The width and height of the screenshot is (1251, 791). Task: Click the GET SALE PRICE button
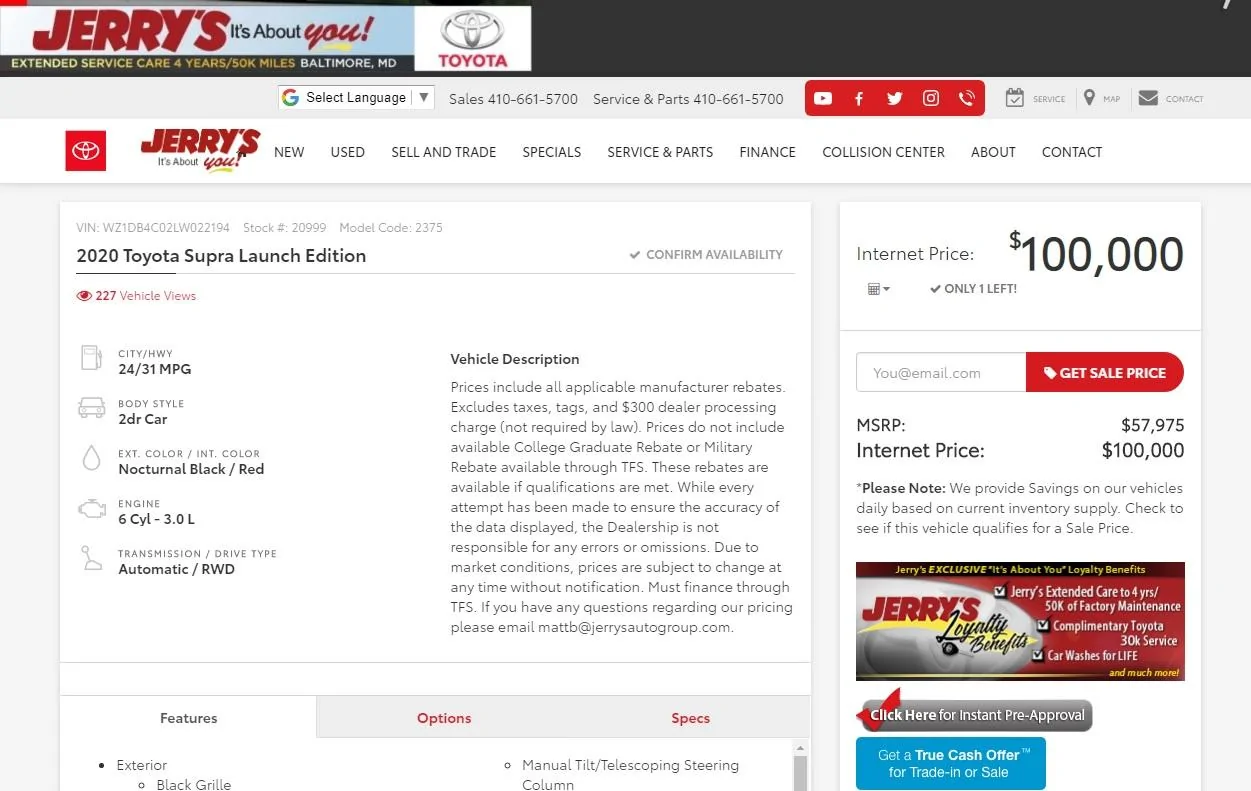1105,372
